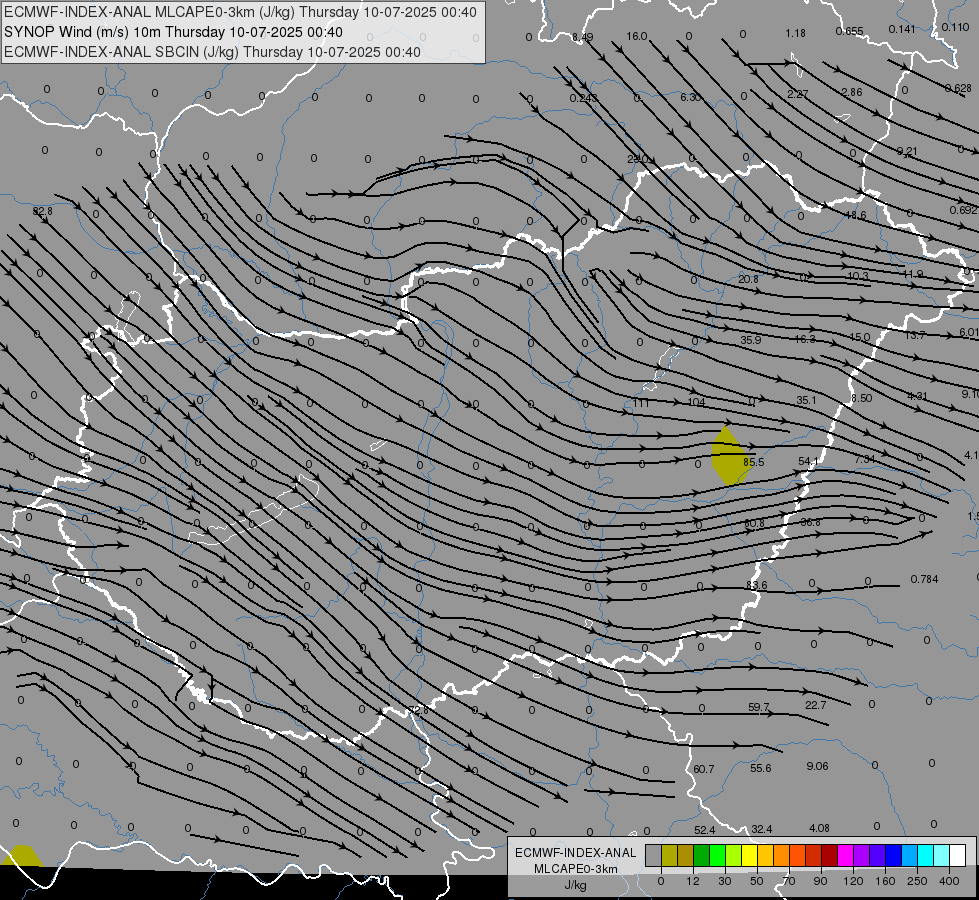The height and width of the screenshot is (900, 979).
Task: Click the dark red legend swatch at 90
Action: coord(829,855)
